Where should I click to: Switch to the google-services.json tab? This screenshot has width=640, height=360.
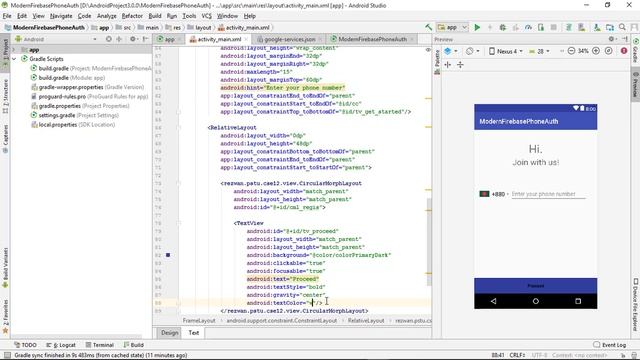point(289,39)
